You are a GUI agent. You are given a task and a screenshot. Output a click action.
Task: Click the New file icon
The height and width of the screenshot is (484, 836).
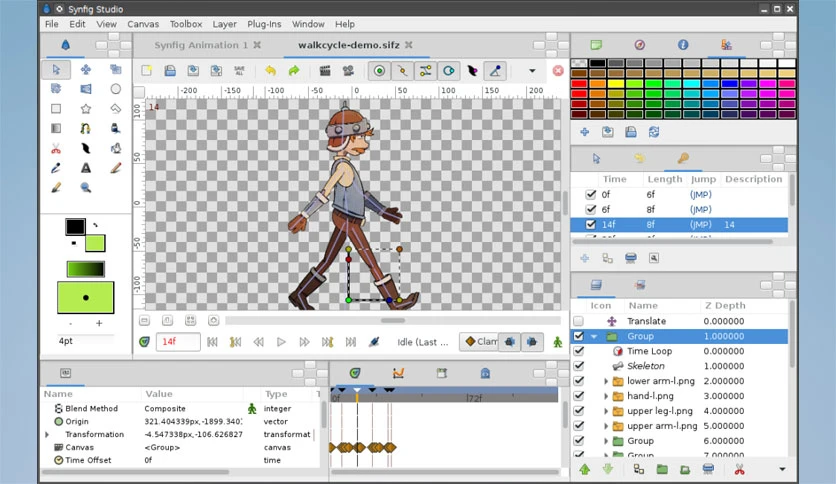click(x=147, y=71)
